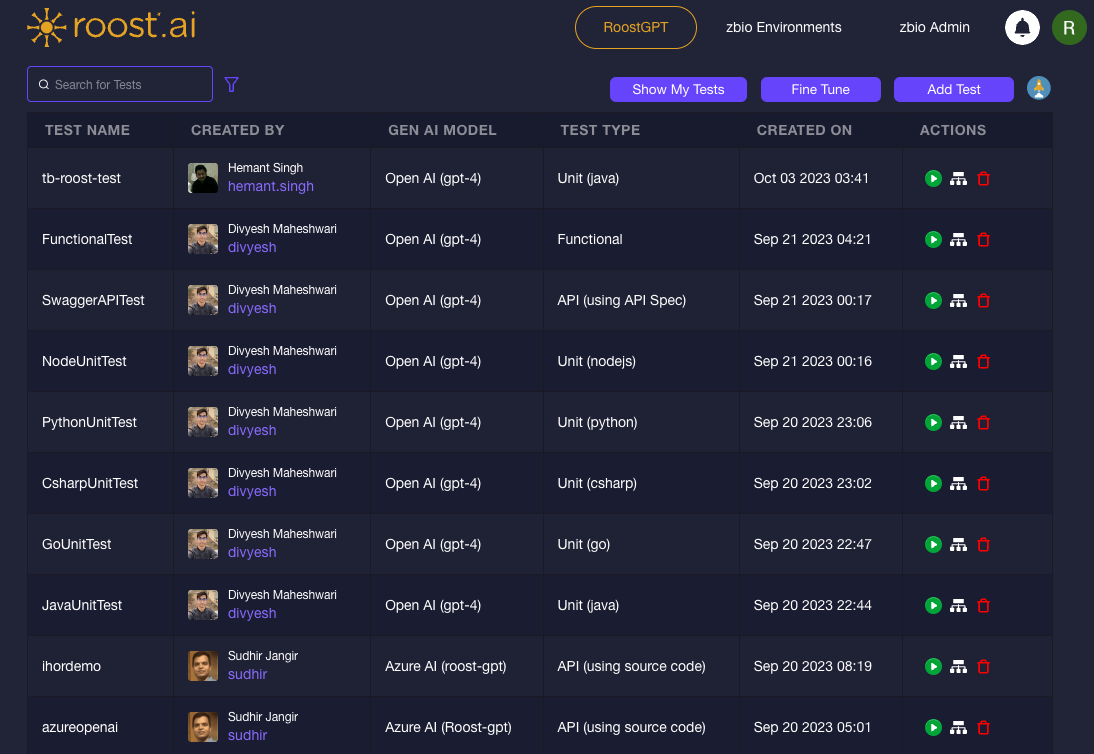1094x754 pixels.
Task: Open the zbio Admin section
Action: point(934,27)
